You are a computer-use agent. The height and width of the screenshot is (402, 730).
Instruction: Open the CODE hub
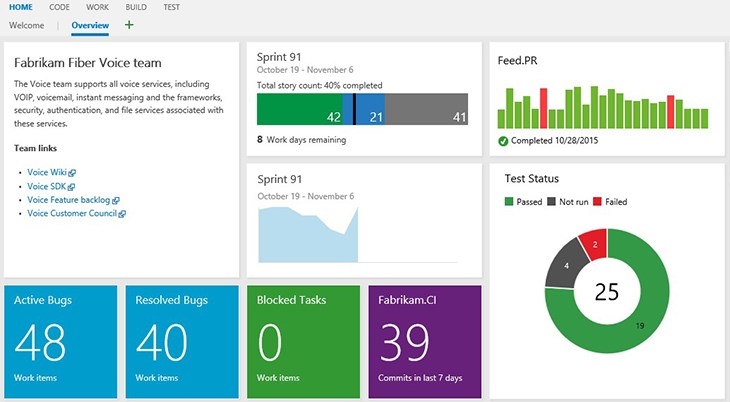(59, 7)
